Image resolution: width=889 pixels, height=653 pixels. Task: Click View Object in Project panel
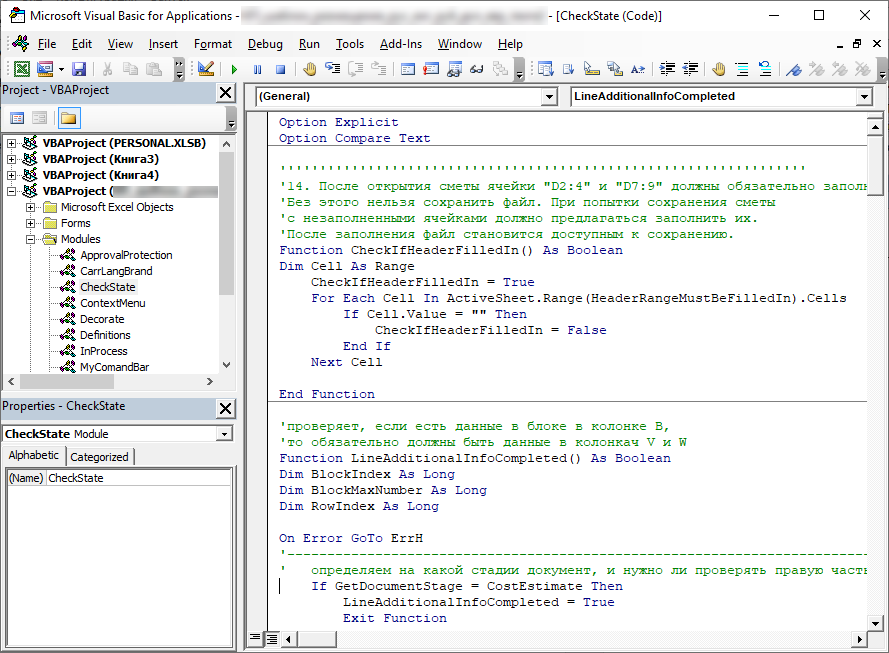[x=40, y=118]
